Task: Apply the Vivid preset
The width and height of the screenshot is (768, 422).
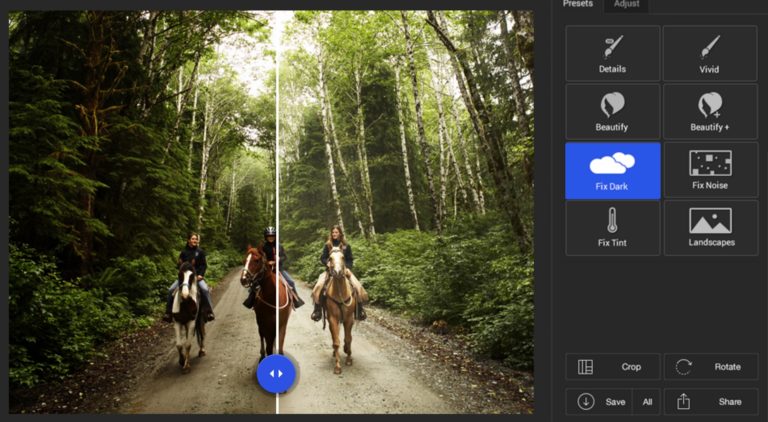Action: [710, 53]
